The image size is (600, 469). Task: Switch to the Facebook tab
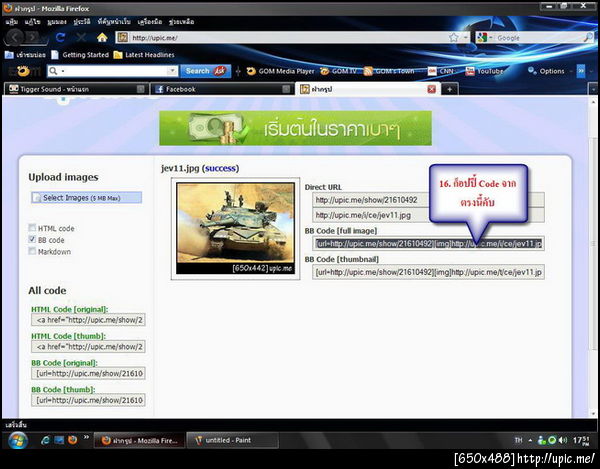click(x=222, y=89)
